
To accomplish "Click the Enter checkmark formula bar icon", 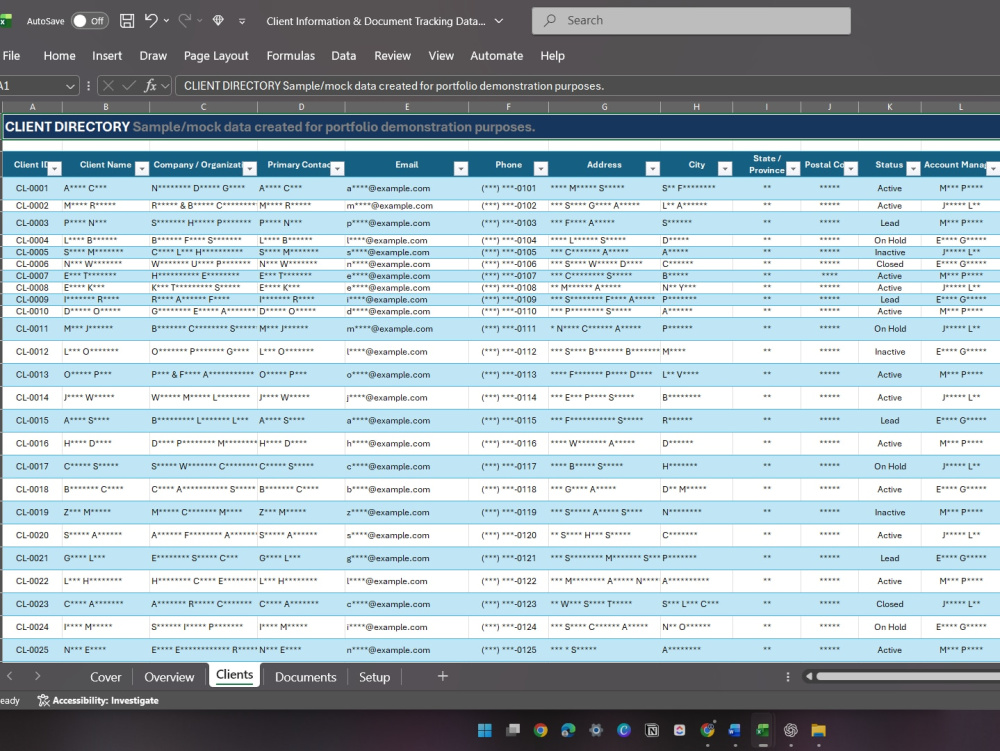I will 129,85.
